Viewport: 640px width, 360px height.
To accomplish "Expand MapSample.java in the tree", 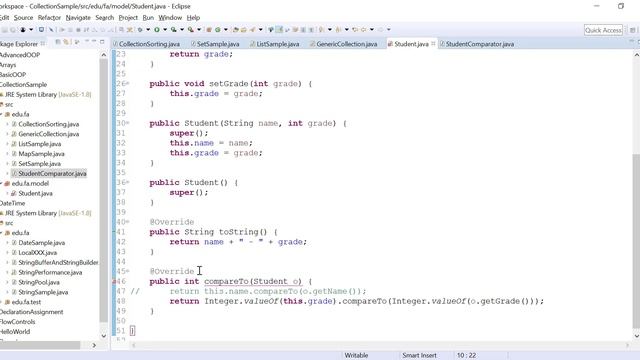I will click(7, 154).
